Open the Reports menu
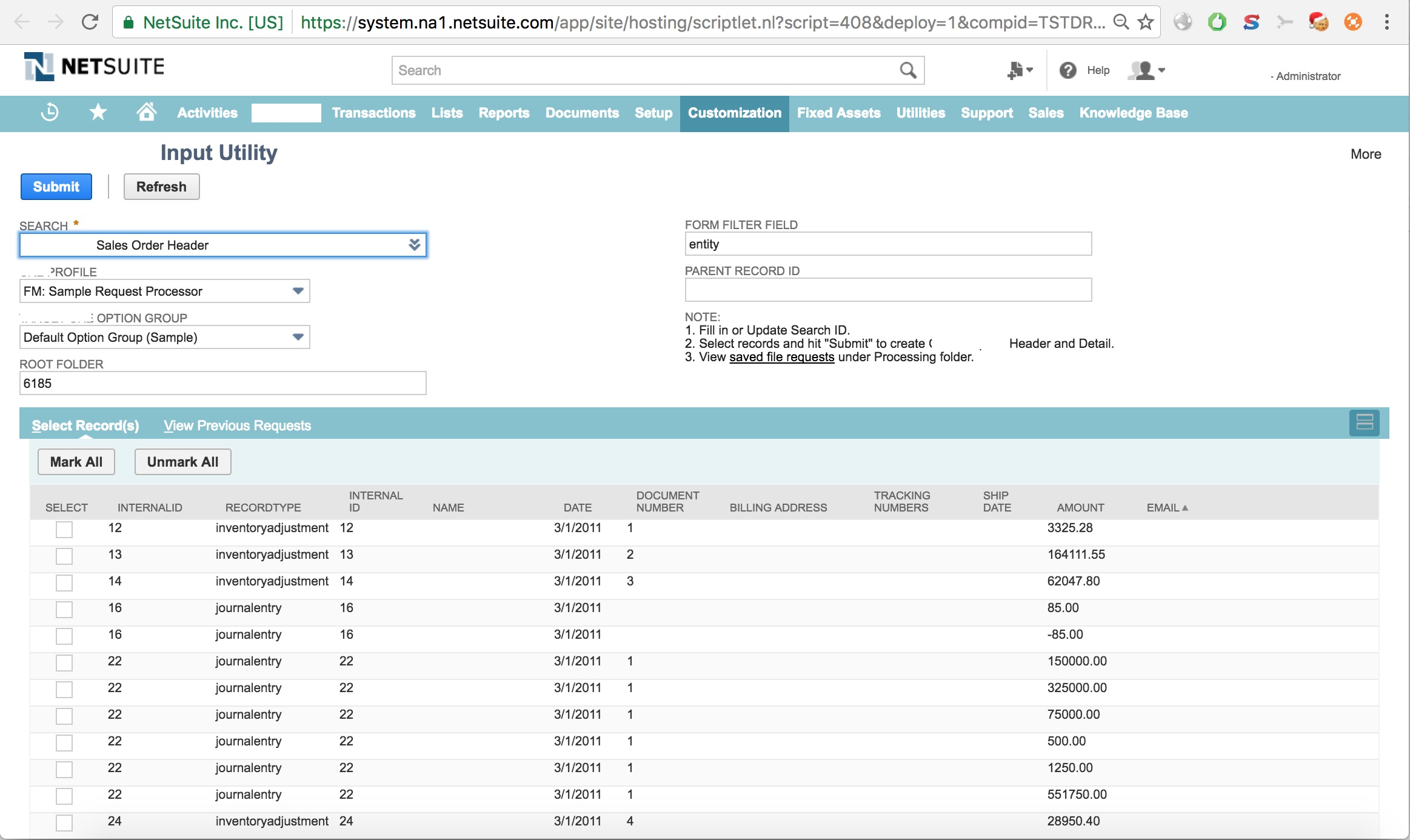 pyautogui.click(x=504, y=113)
